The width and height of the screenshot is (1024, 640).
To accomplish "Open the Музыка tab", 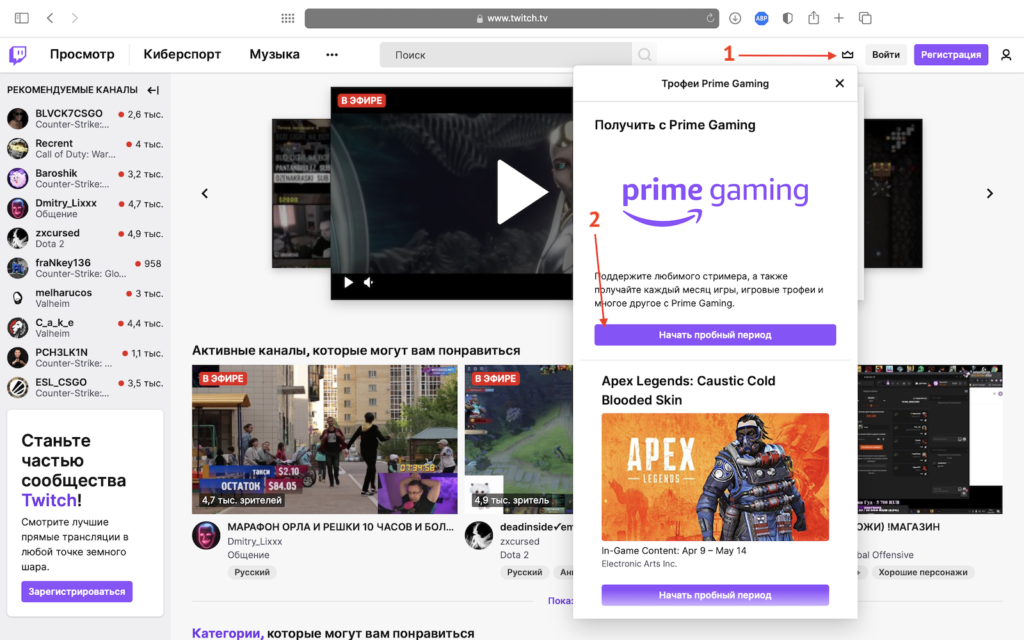I will coord(275,55).
